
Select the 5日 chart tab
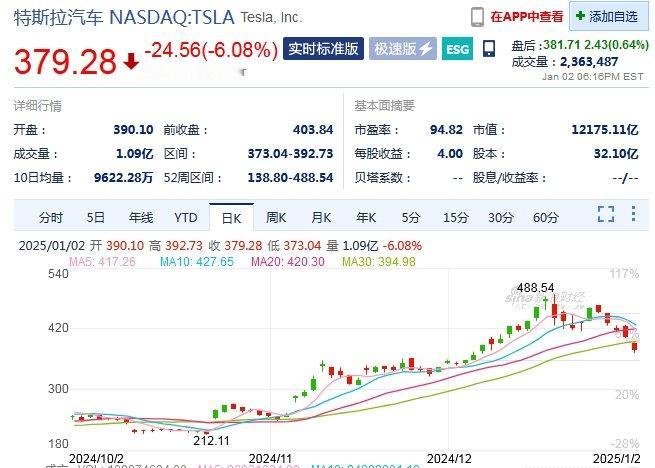click(x=96, y=218)
